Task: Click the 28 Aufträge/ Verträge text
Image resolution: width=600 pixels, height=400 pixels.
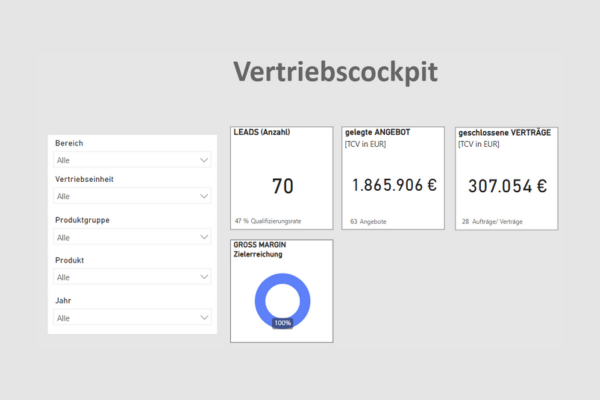Action: pyautogui.click(x=492, y=222)
